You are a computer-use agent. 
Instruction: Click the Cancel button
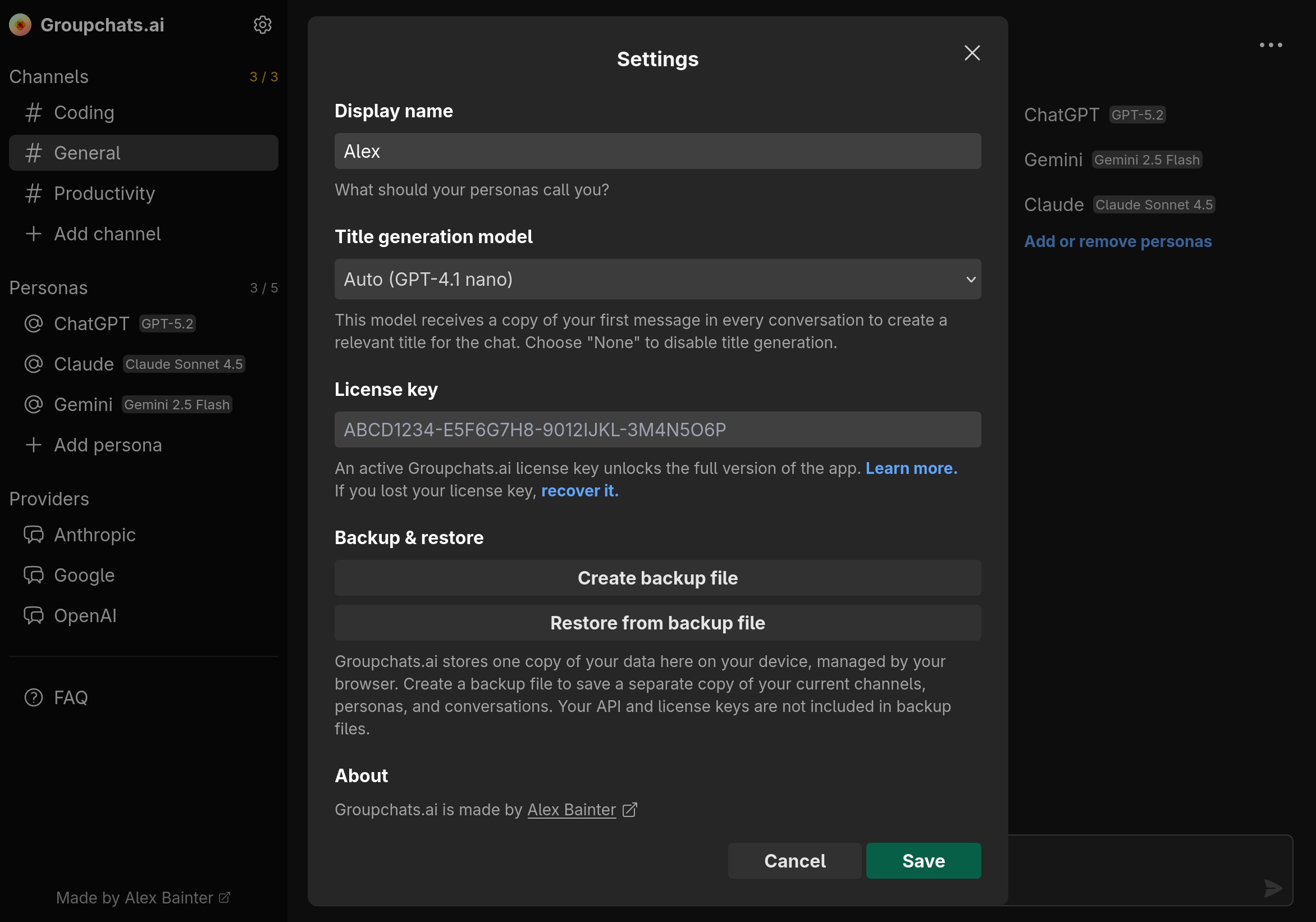tap(794, 861)
